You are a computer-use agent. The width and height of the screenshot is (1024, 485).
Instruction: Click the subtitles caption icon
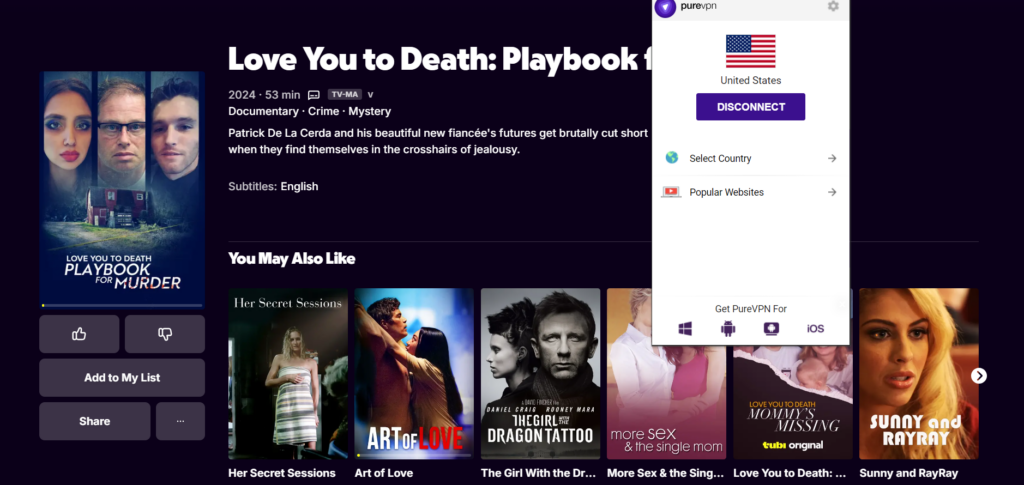[x=313, y=95]
